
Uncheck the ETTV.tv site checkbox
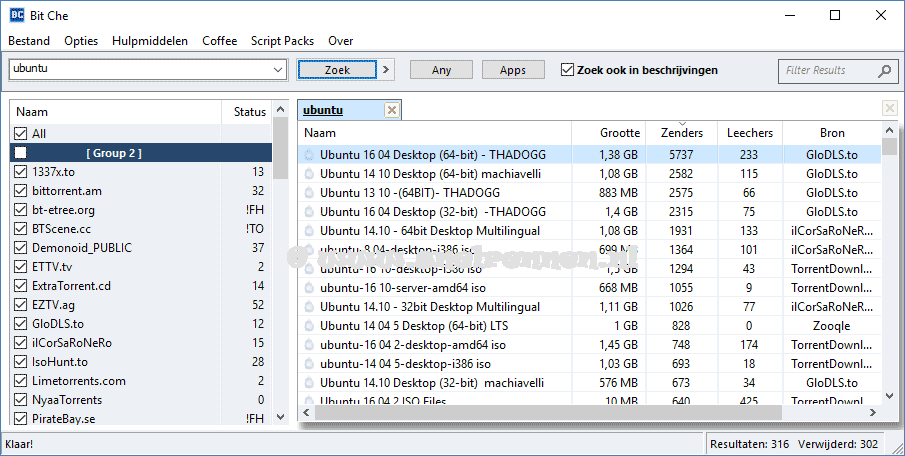click(21, 267)
